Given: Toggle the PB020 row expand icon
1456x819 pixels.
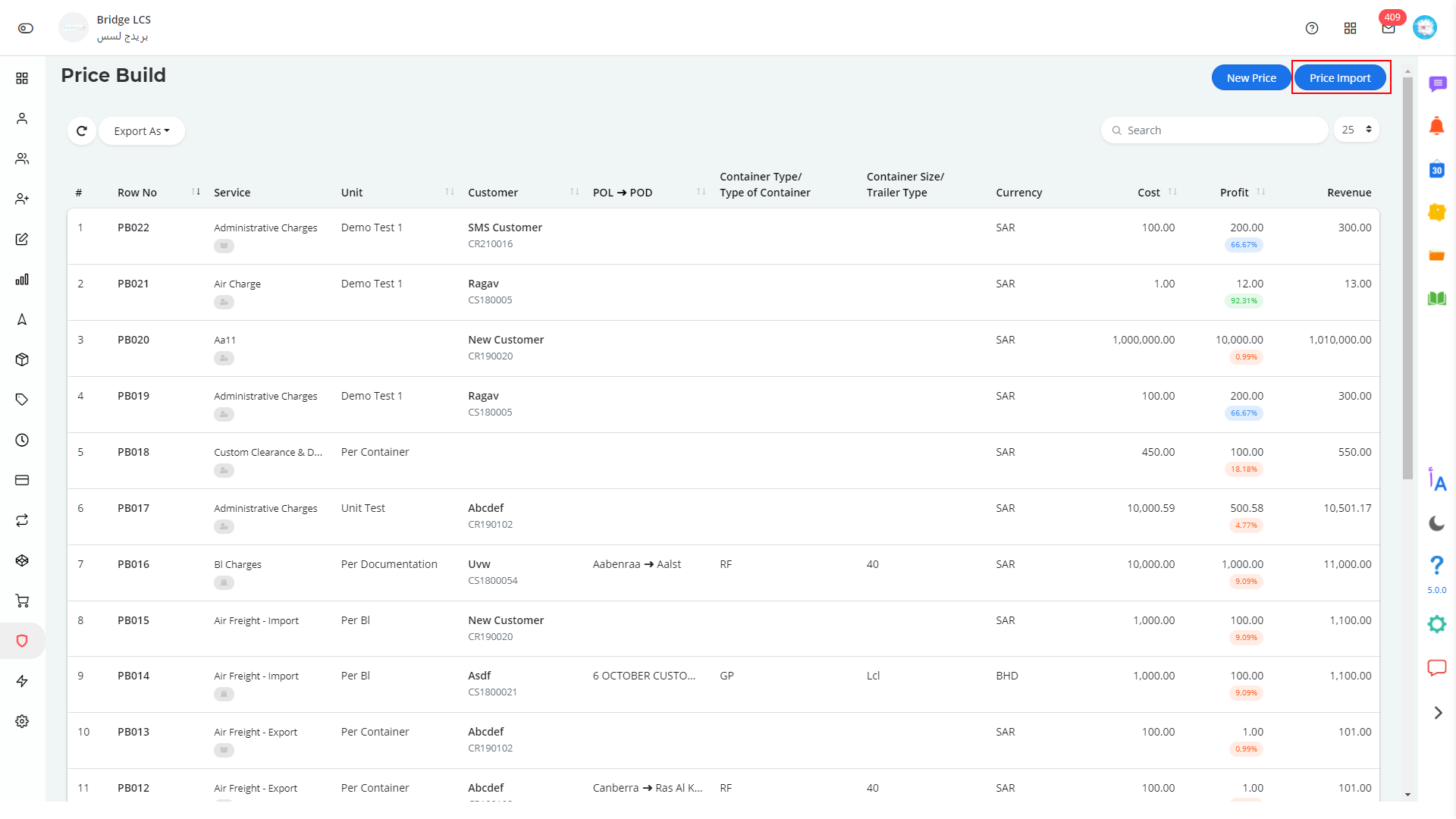Looking at the screenshot, I should click(x=224, y=358).
